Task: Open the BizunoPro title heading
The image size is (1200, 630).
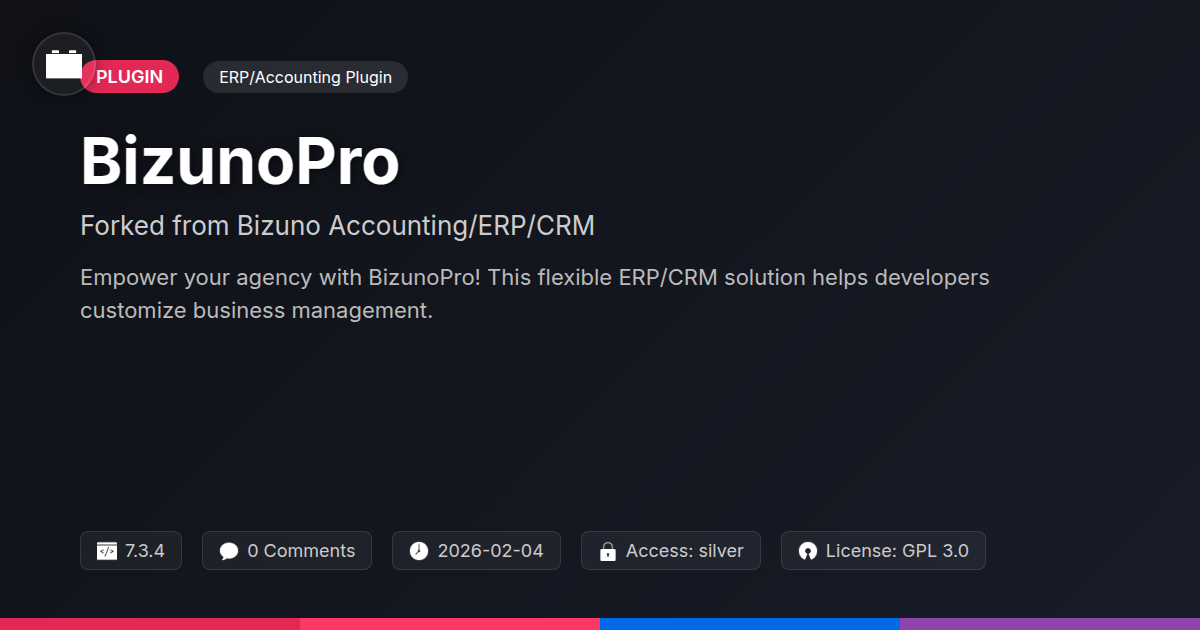Action: pyautogui.click(x=240, y=161)
